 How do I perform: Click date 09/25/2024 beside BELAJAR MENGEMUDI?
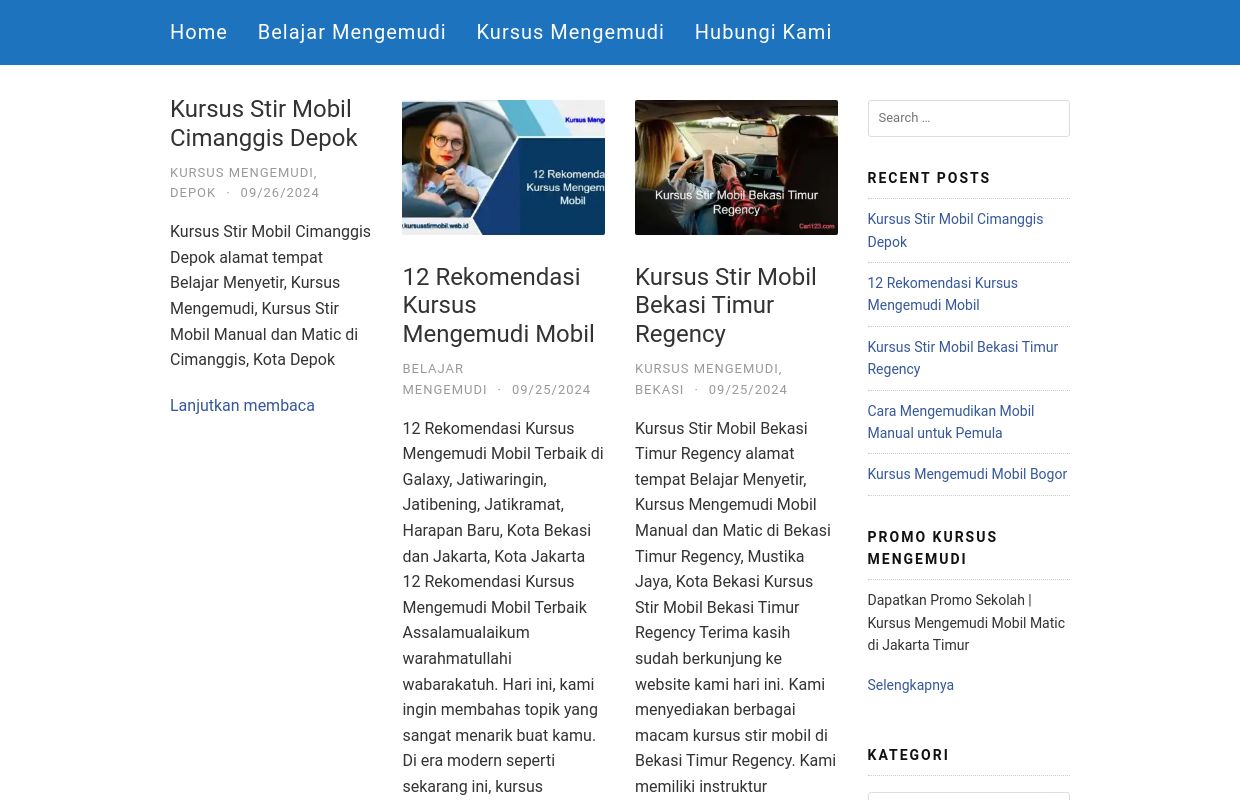point(551,389)
